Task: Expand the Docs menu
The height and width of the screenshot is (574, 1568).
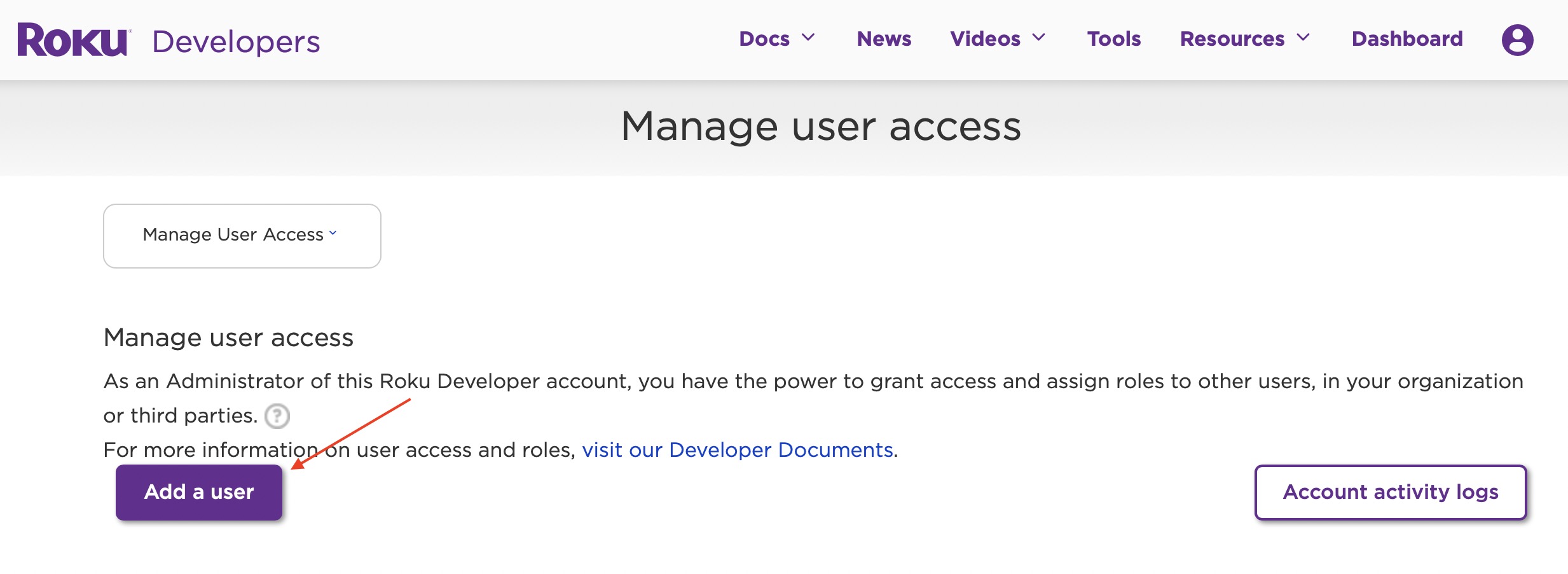Action: [776, 39]
